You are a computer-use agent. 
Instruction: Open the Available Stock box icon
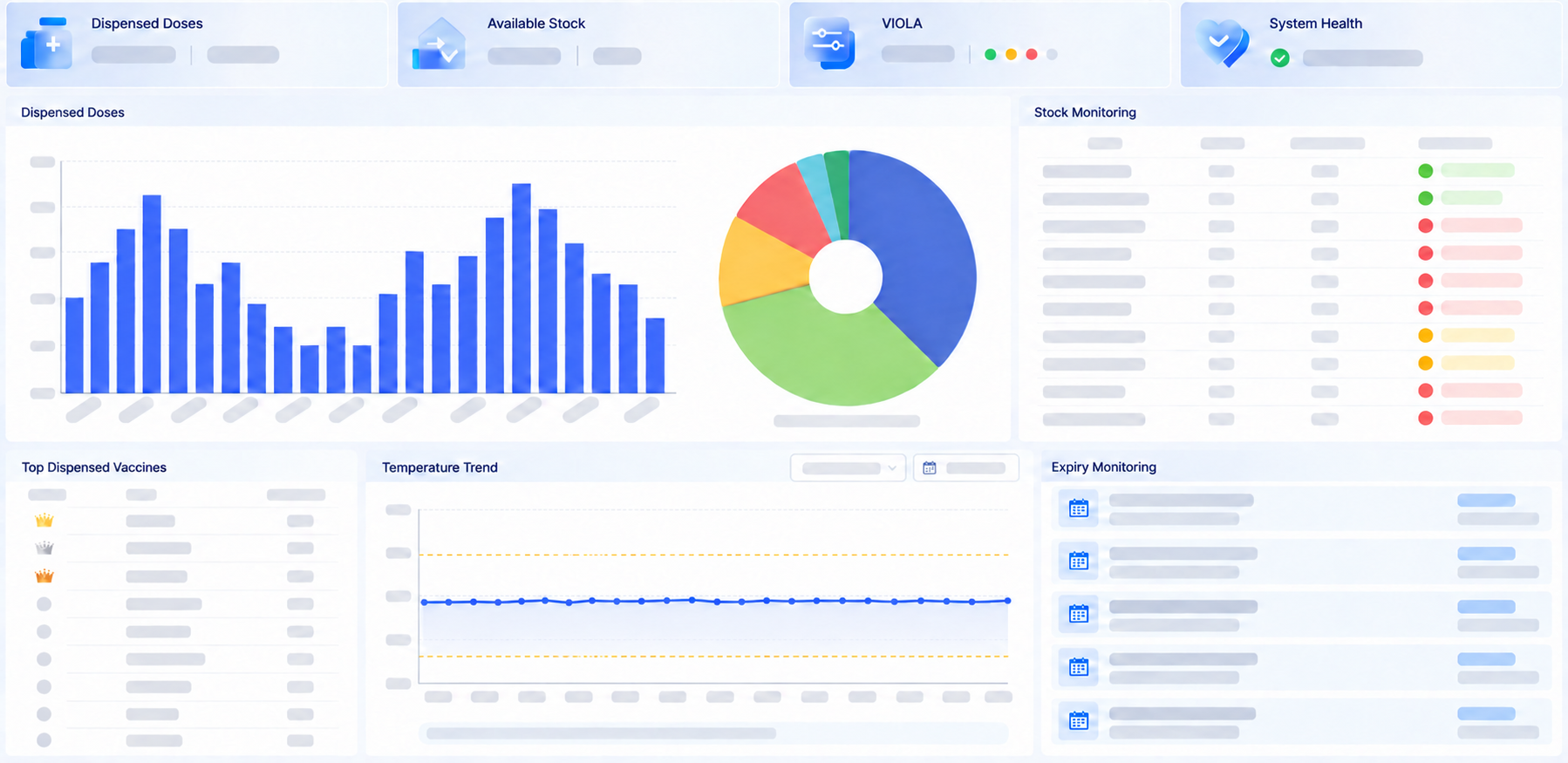440,44
